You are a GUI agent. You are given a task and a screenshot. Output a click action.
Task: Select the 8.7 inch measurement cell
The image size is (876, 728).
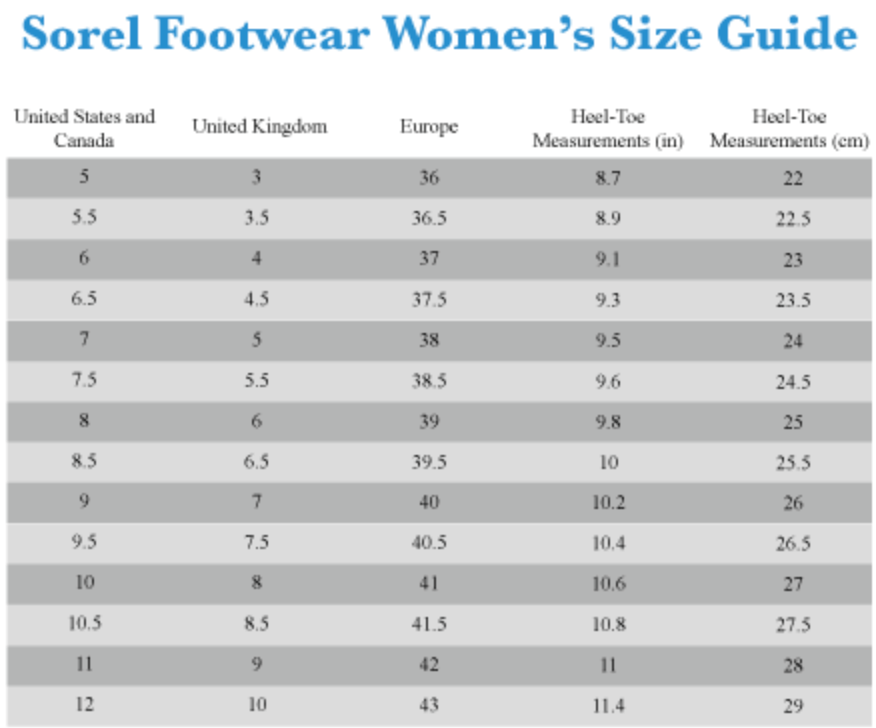point(607,178)
